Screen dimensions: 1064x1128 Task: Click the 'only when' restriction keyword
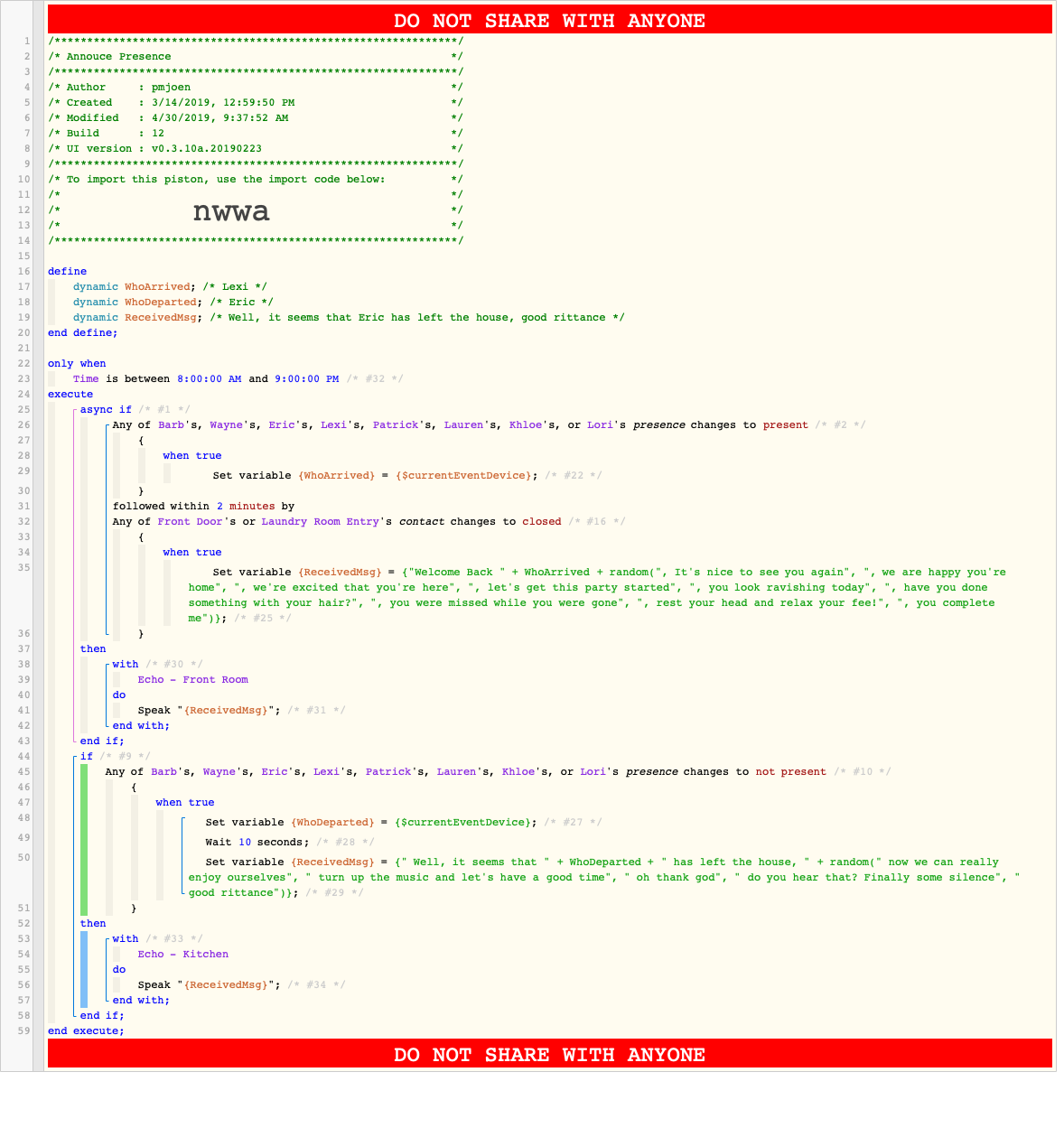(x=77, y=363)
